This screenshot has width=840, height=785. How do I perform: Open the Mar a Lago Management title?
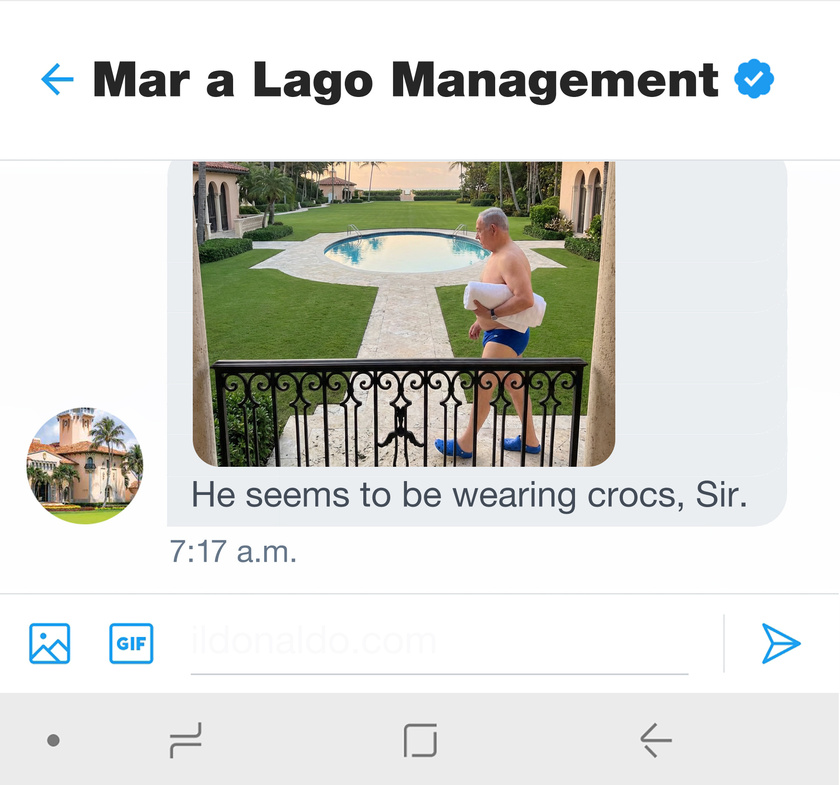pos(405,80)
